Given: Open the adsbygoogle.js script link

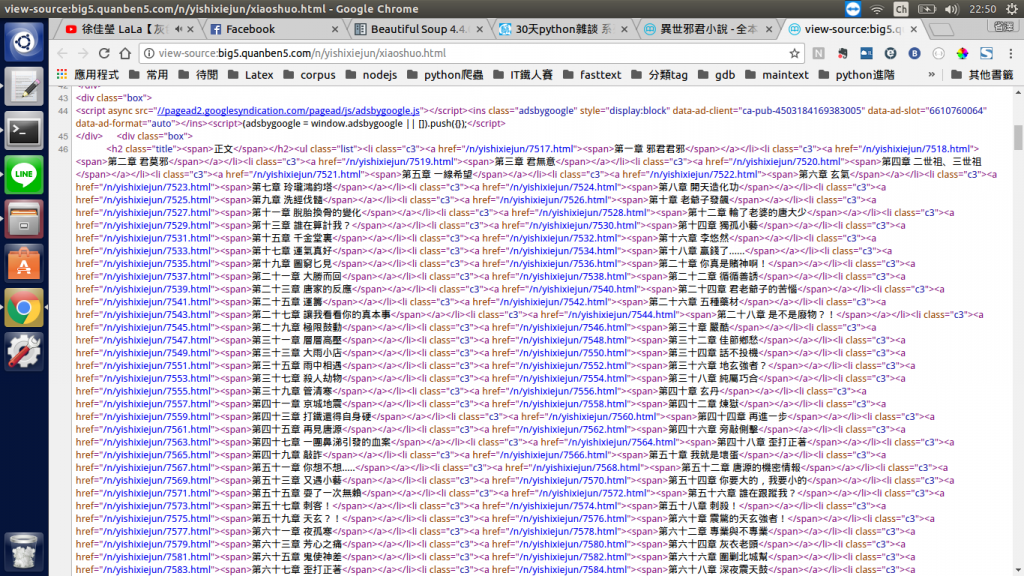Looking at the screenshot, I should (x=288, y=110).
